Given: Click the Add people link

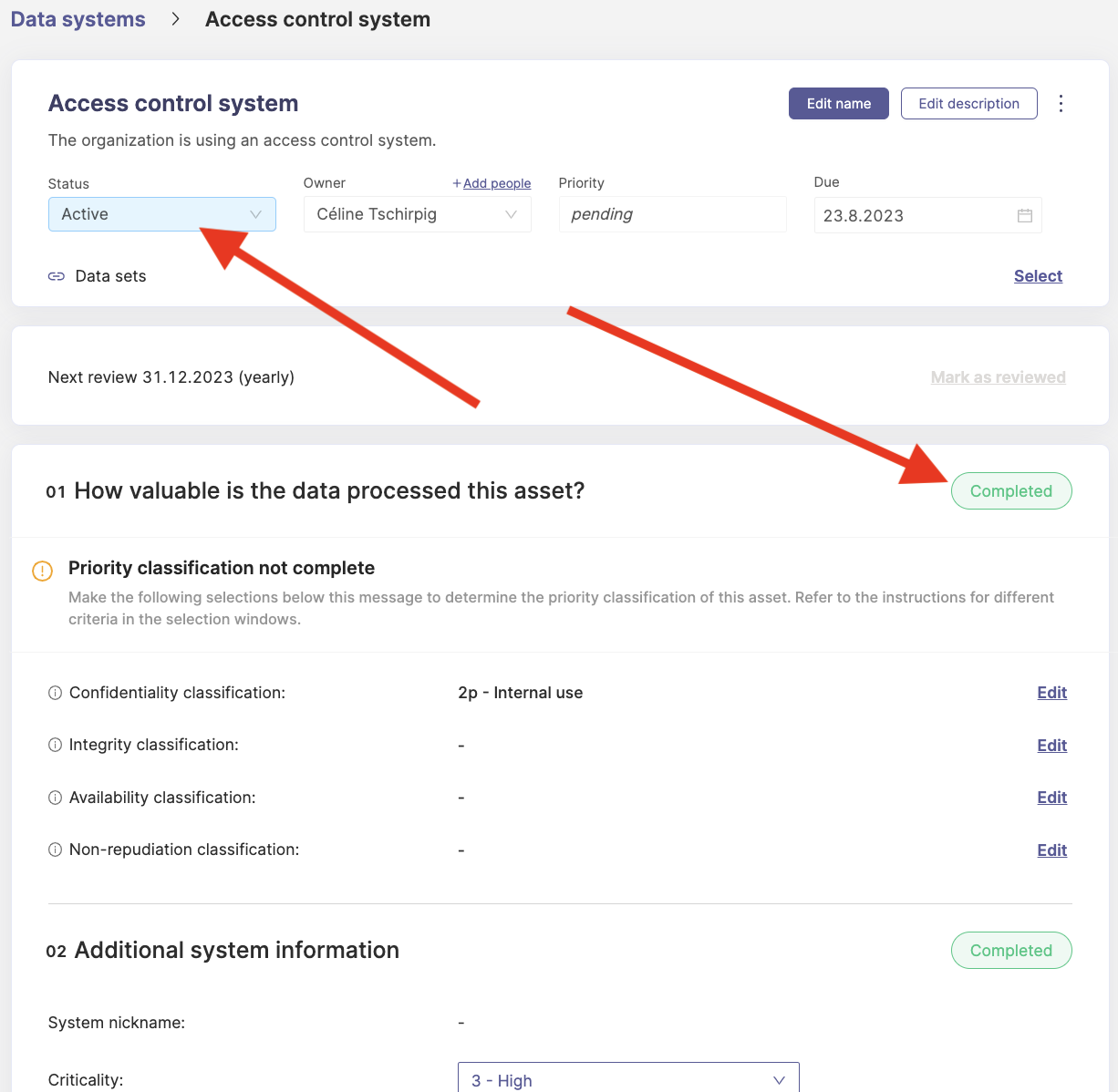Looking at the screenshot, I should coord(492,183).
